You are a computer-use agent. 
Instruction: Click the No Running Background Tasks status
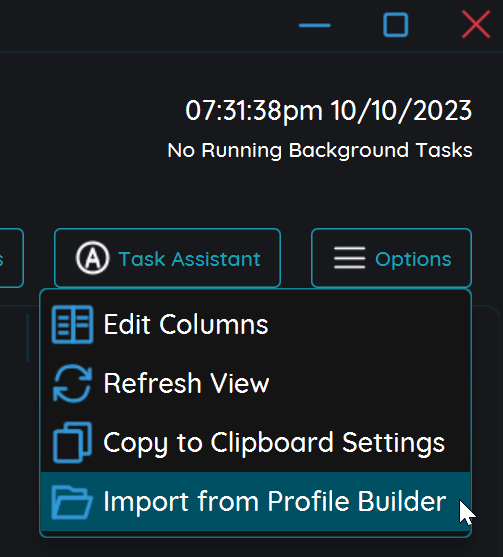click(x=320, y=150)
